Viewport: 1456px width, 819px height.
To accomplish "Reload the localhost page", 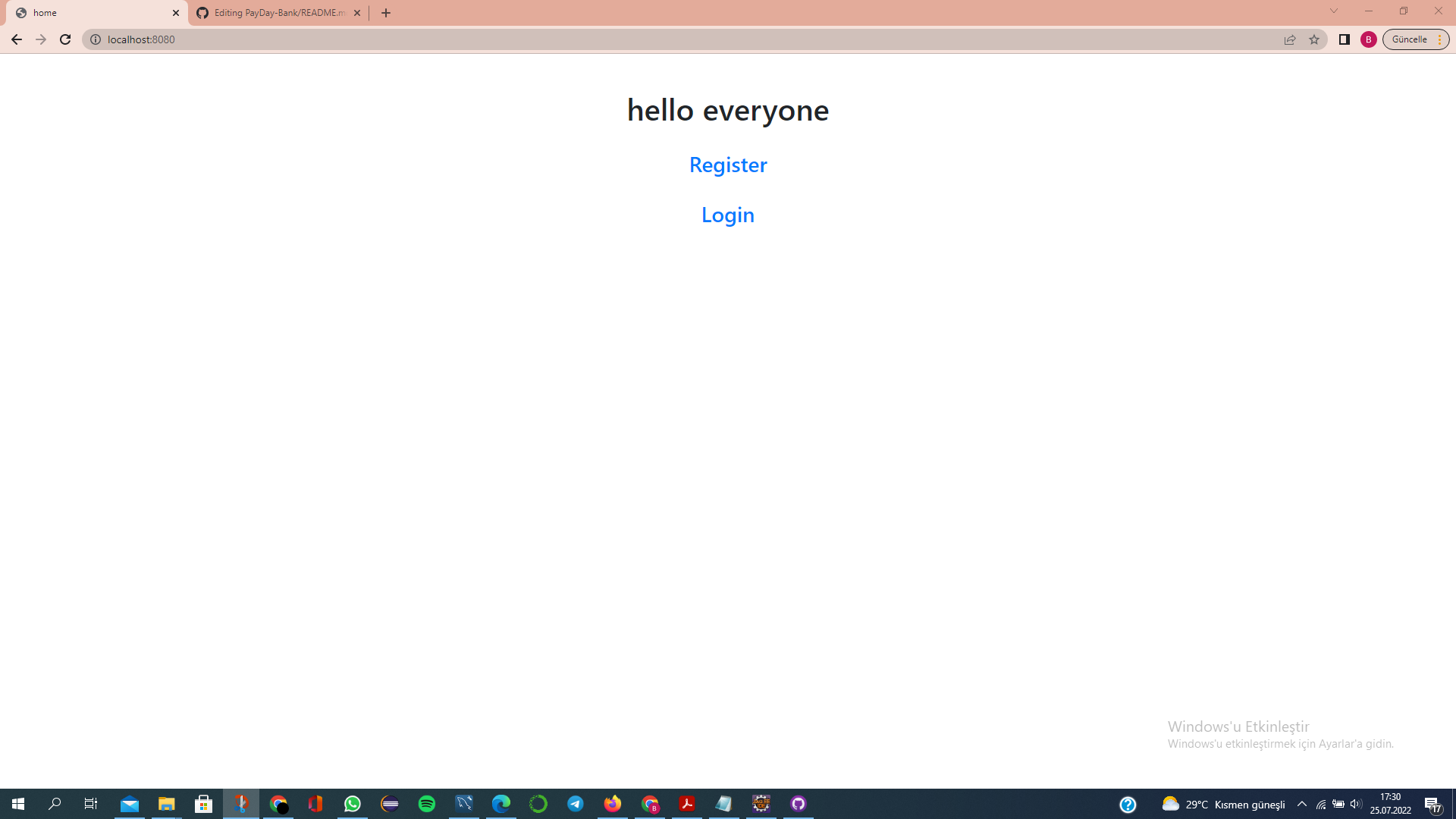I will 65,39.
